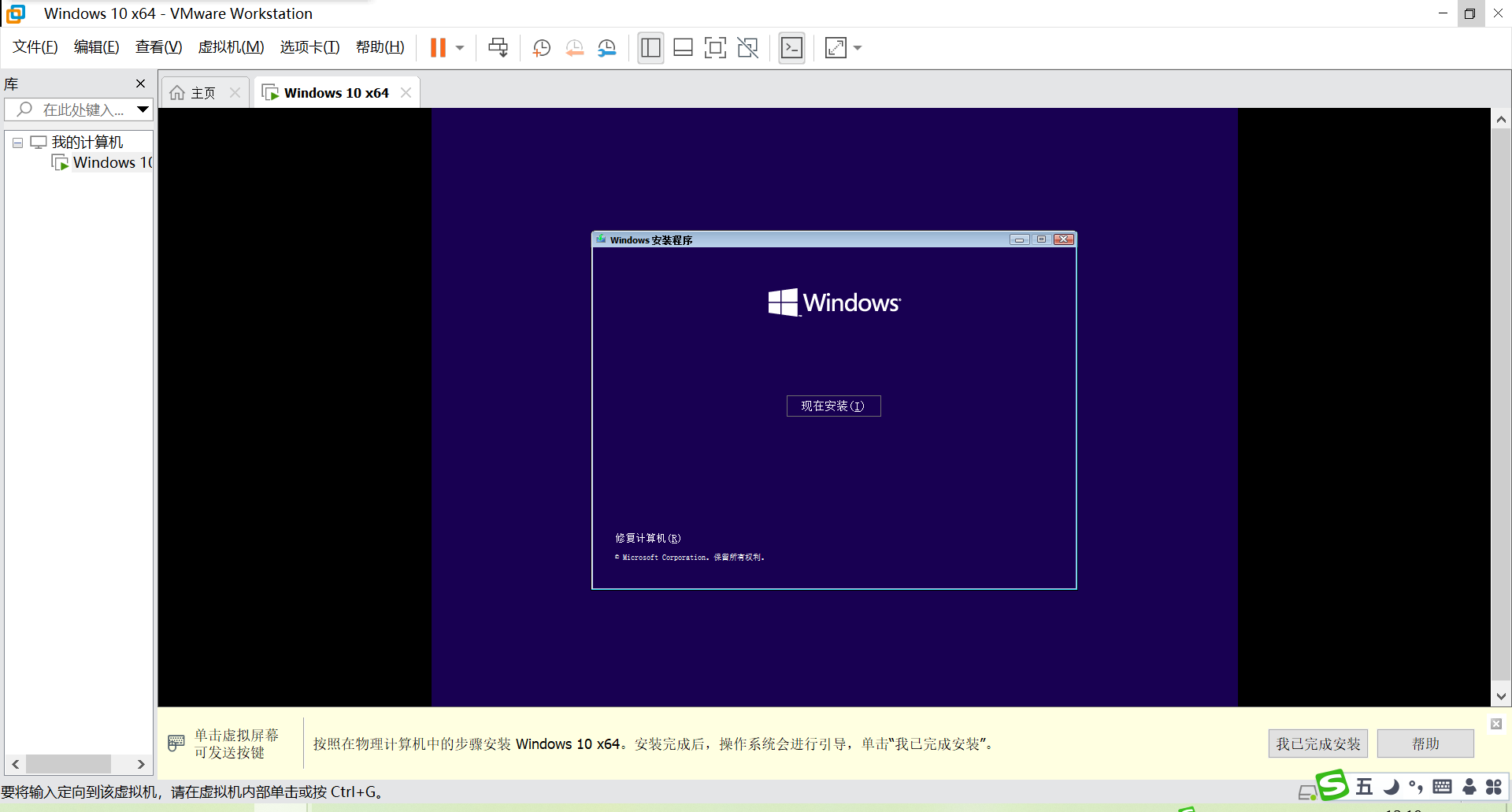This screenshot has width=1512, height=812.
Task: Click the VMware Workstation title bar icon
Action: pyautogui.click(x=16, y=13)
